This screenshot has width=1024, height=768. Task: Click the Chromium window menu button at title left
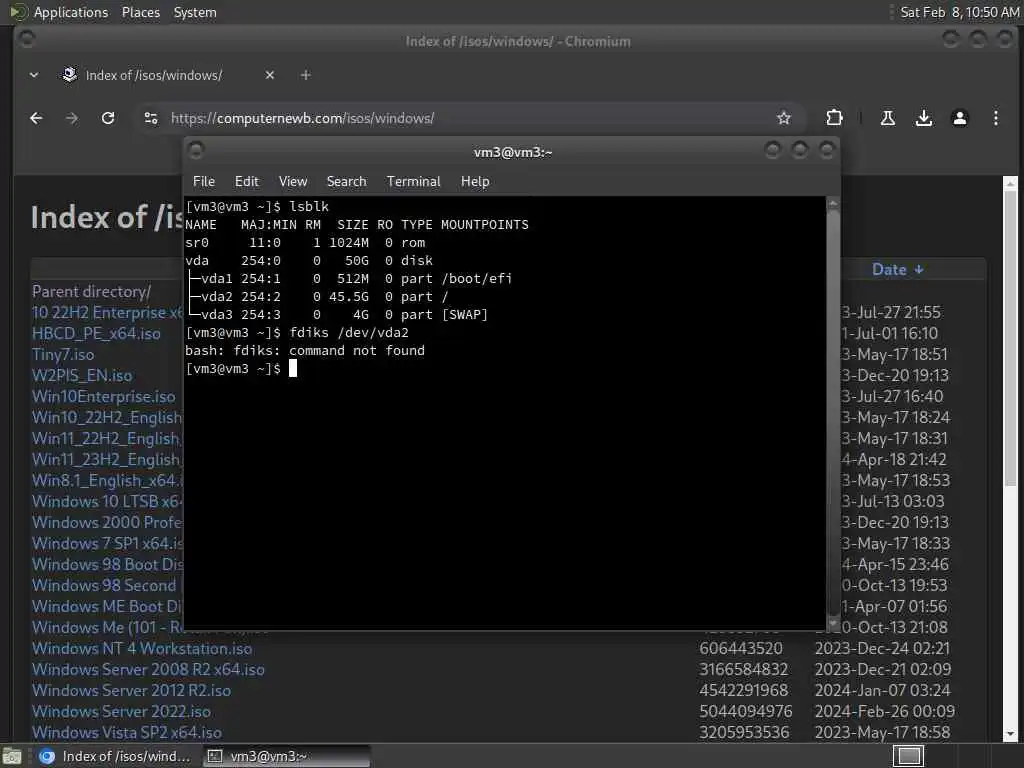pos(27,39)
